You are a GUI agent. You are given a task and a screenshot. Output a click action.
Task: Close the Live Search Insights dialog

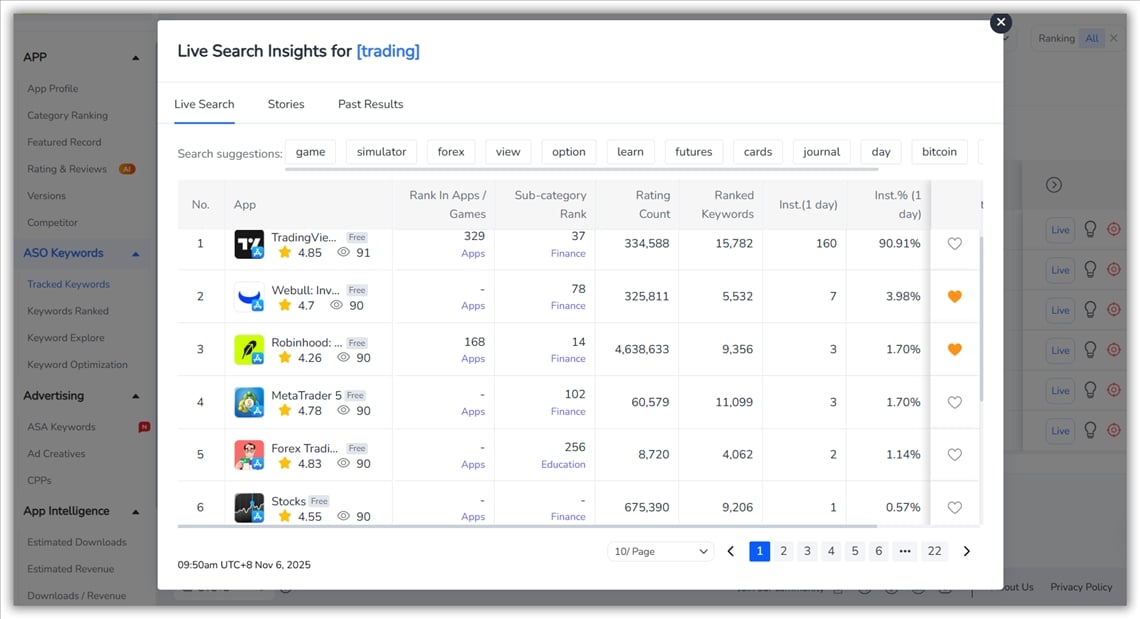[1000, 22]
